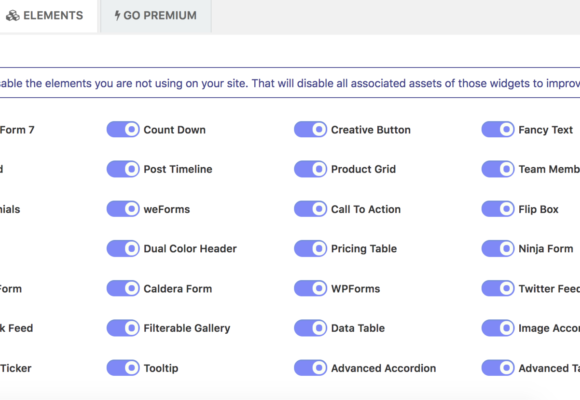Disable the Count Down element toggle
The image size is (580, 400).
123,130
